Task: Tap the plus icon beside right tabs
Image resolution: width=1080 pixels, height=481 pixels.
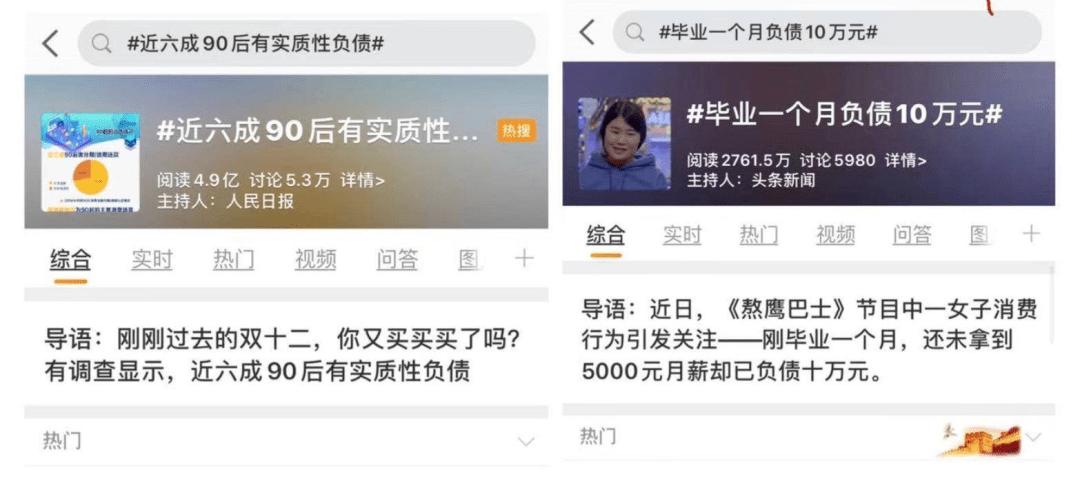Action: tap(1031, 234)
